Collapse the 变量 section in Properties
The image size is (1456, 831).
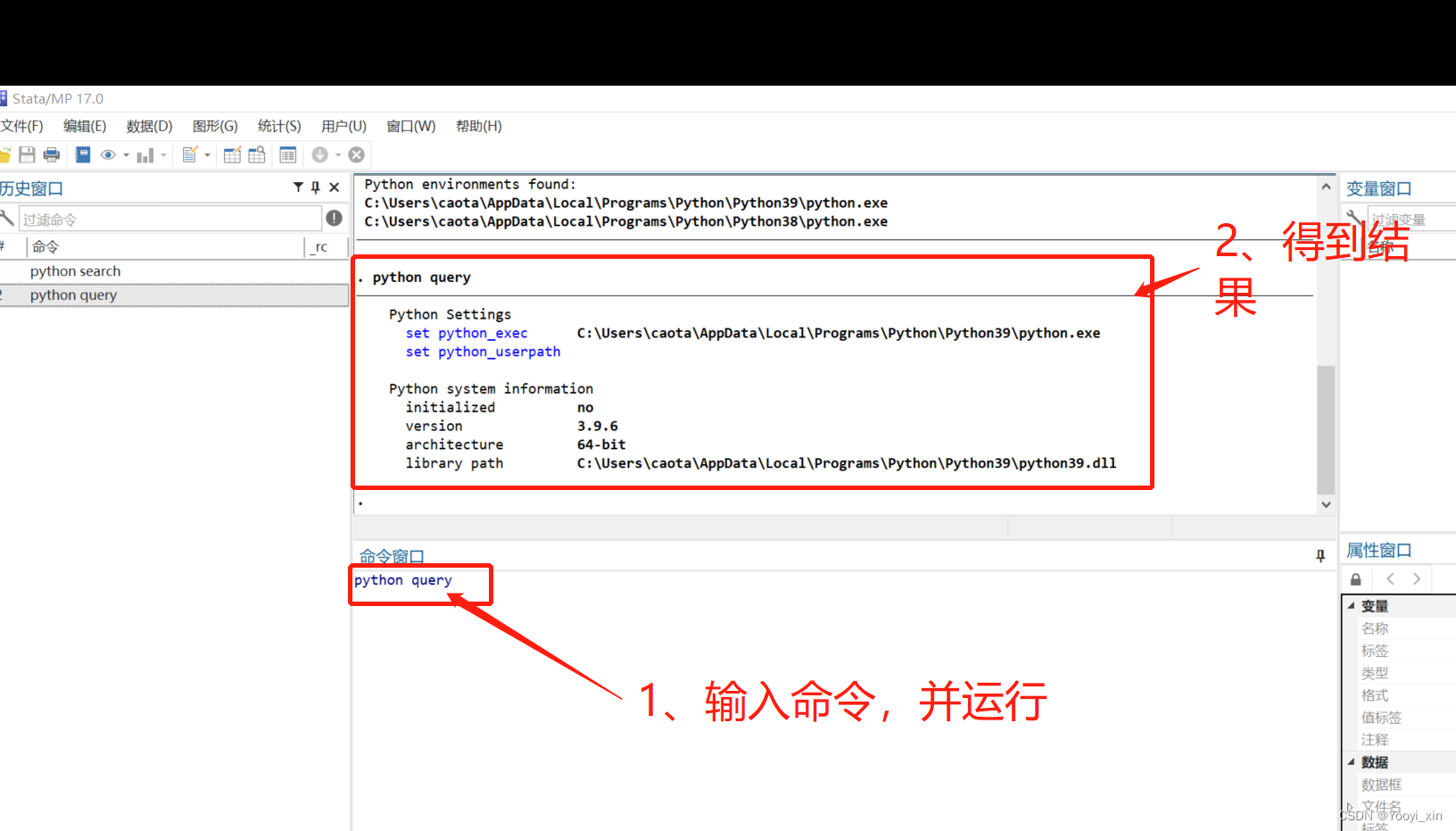(x=1351, y=605)
